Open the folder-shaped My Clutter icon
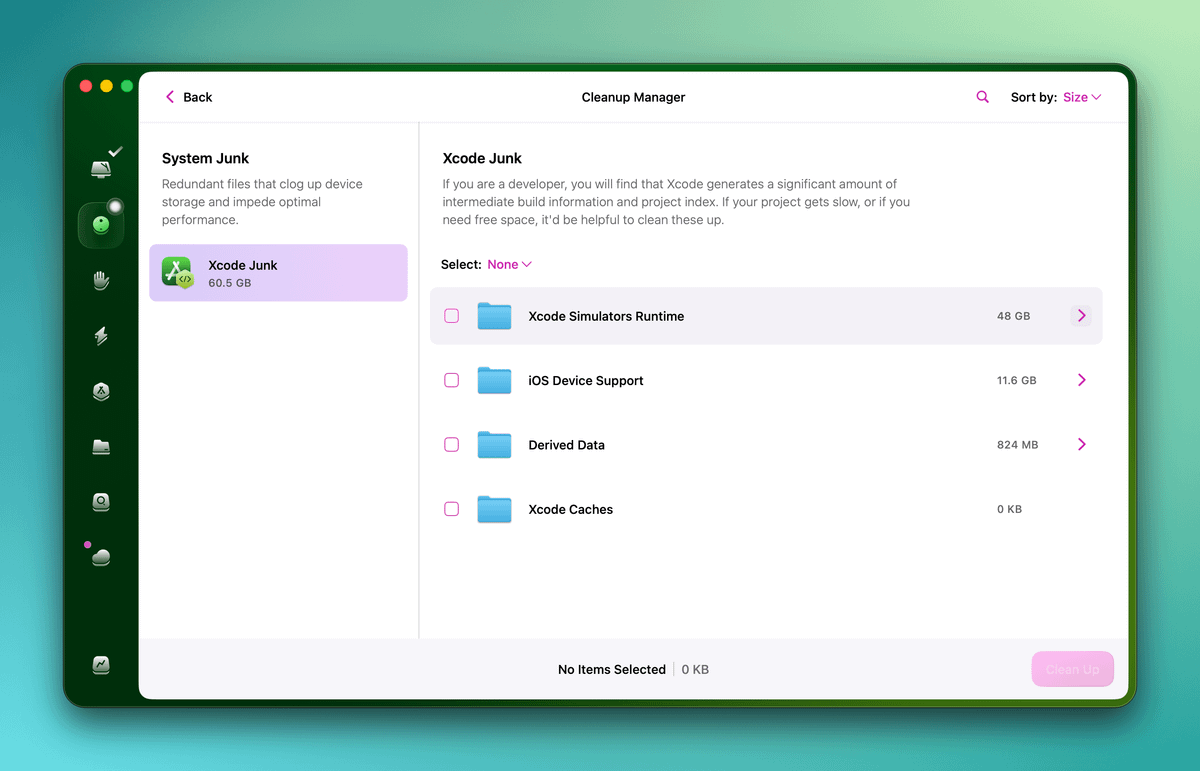The image size is (1200, 771). click(101, 447)
